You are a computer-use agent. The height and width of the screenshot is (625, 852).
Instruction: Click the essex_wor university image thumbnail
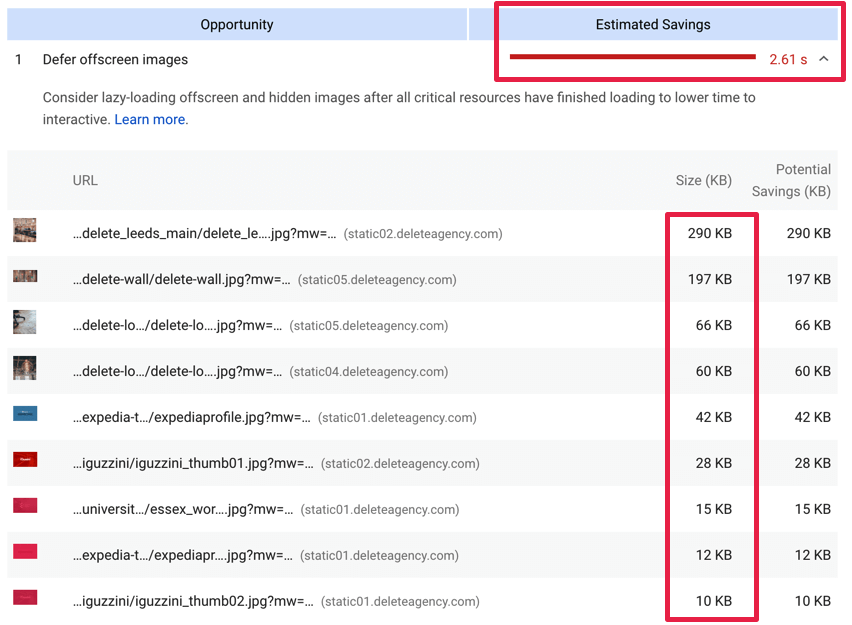pyautogui.click(x=24, y=505)
